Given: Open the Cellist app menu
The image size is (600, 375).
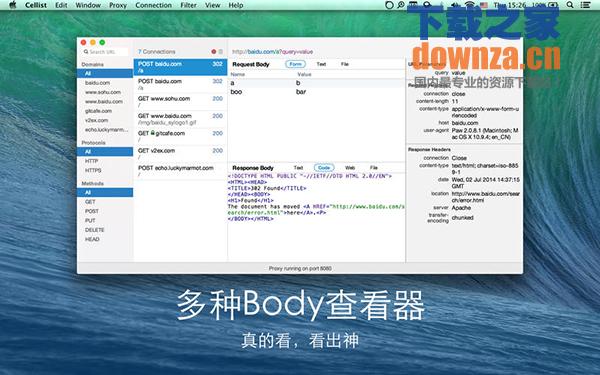Looking at the screenshot, I should 36,5.
